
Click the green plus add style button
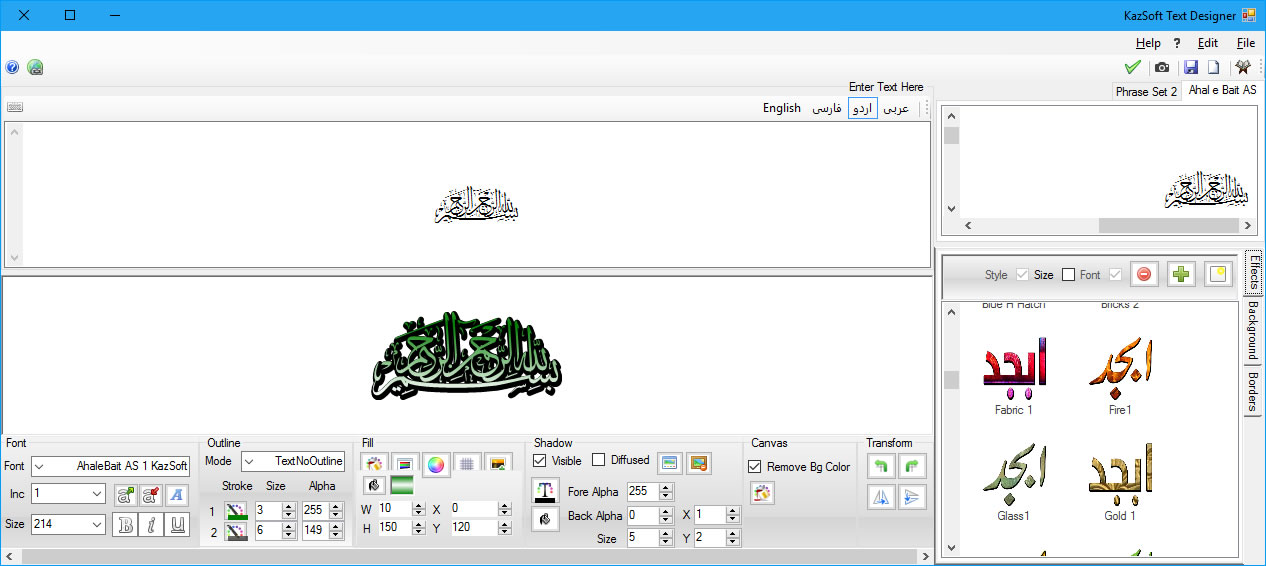tap(1181, 275)
